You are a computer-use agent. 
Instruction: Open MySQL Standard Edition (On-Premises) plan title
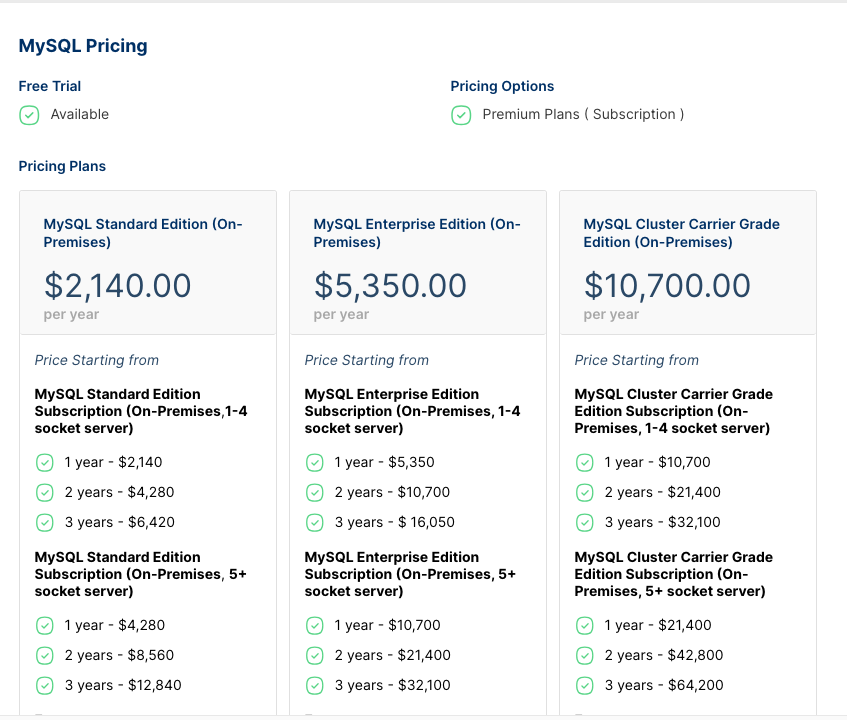point(143,233)
